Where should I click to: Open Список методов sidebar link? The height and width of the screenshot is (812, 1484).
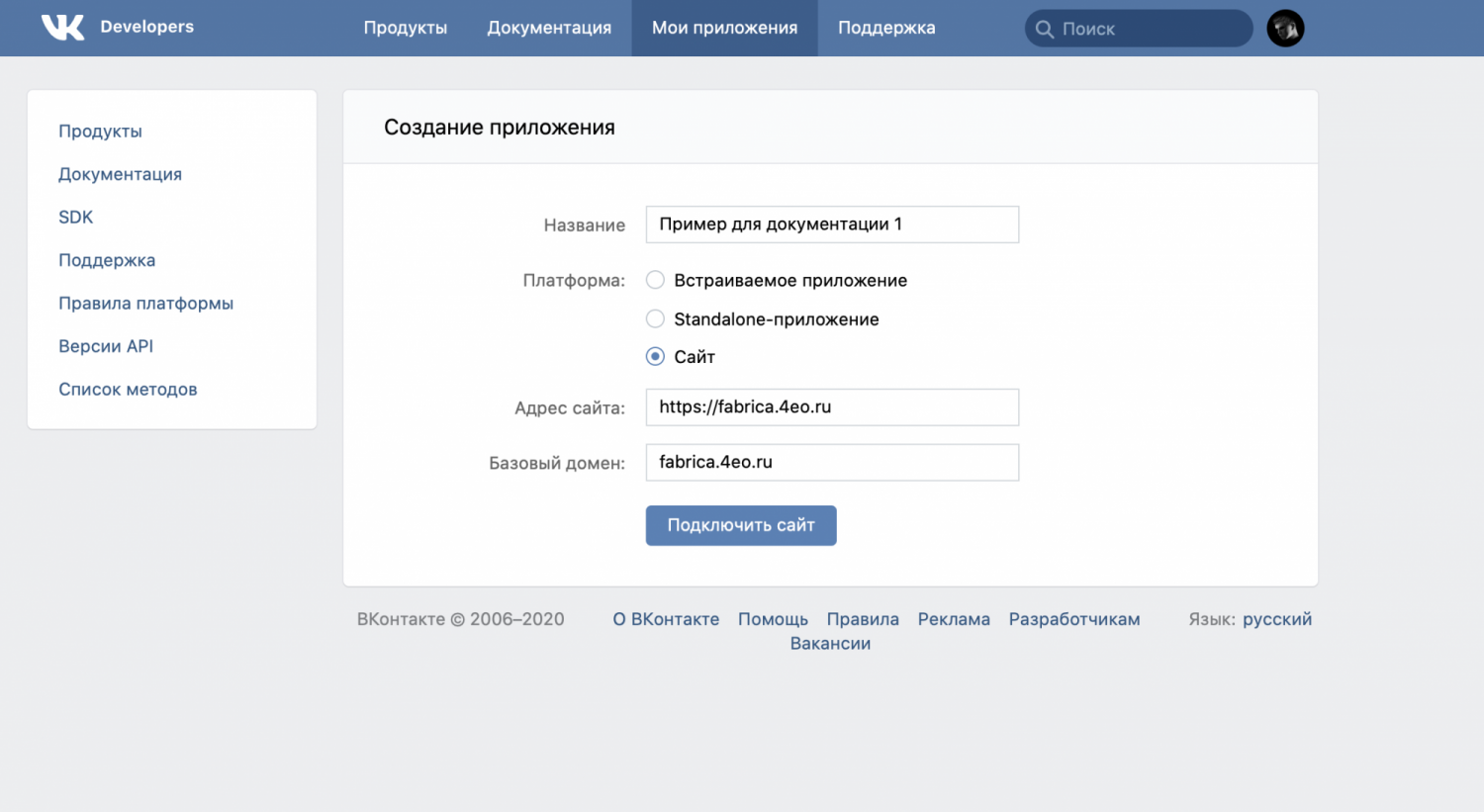(128, 389)
